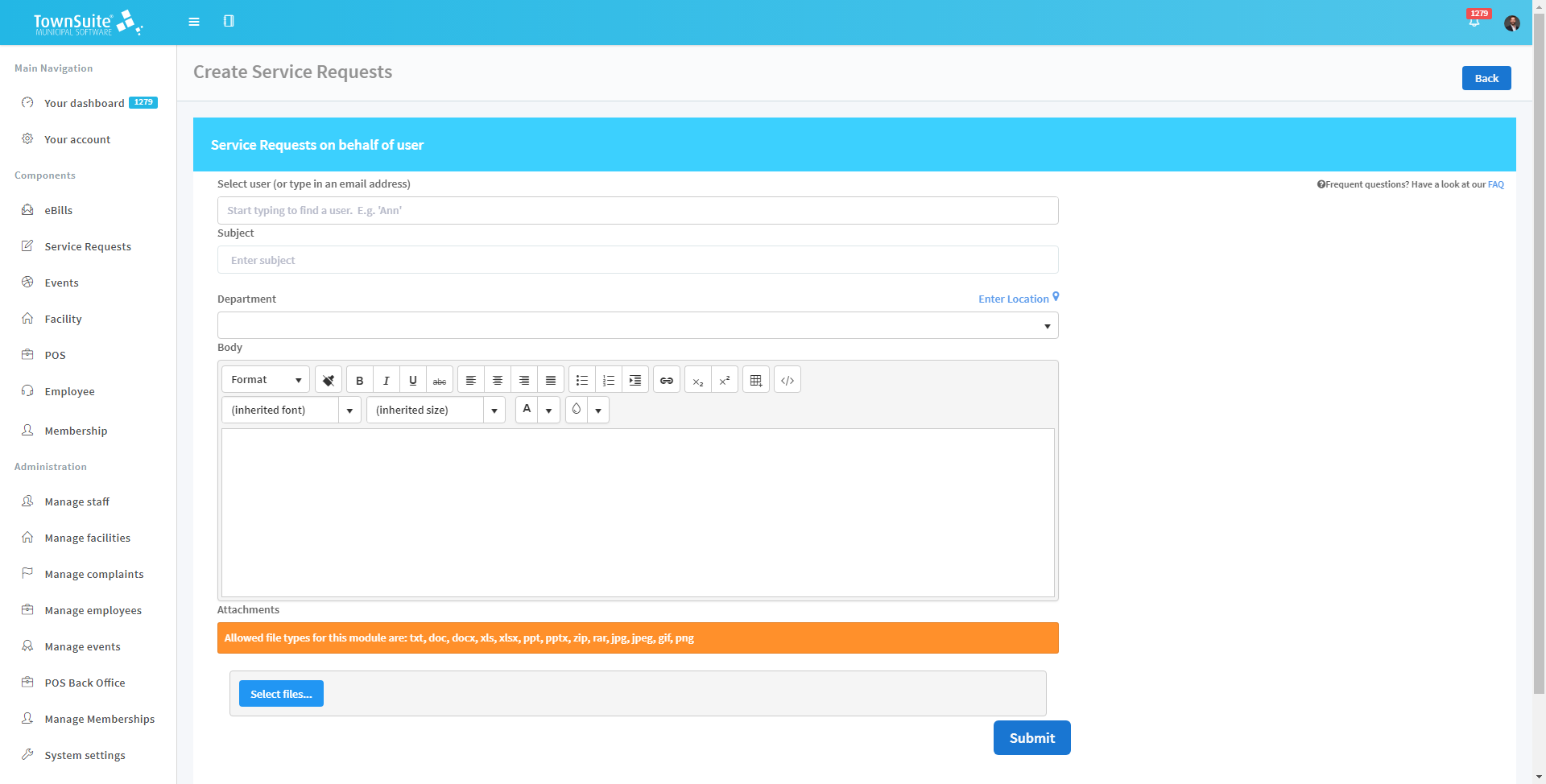
Task: Remove formatting with the clear format eraser
Action: (x=328, y=379)
